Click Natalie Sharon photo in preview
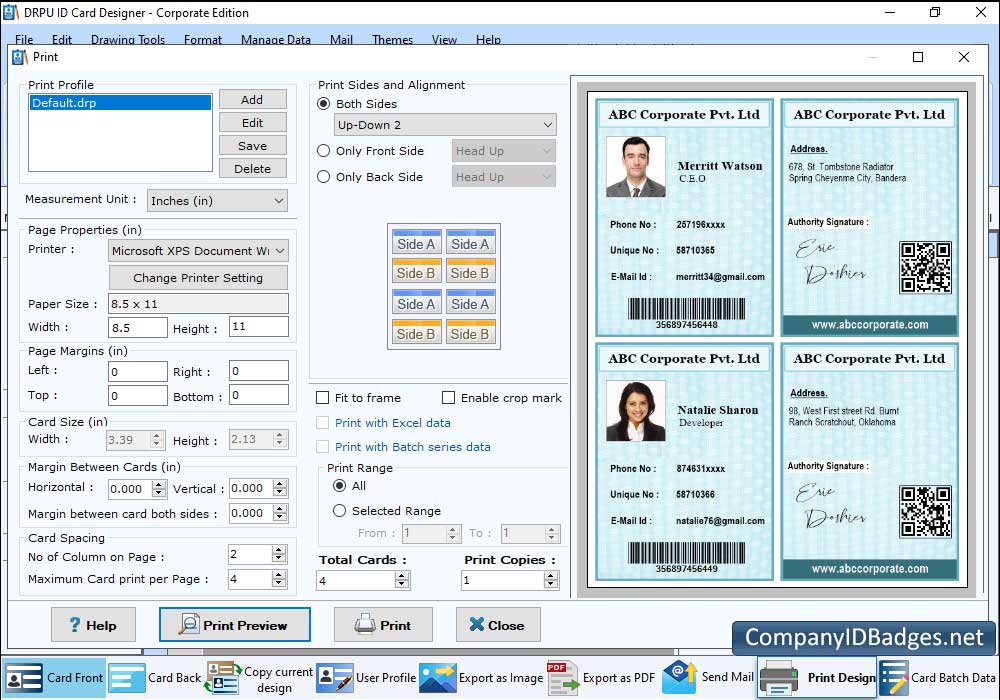 pos(636,411)
